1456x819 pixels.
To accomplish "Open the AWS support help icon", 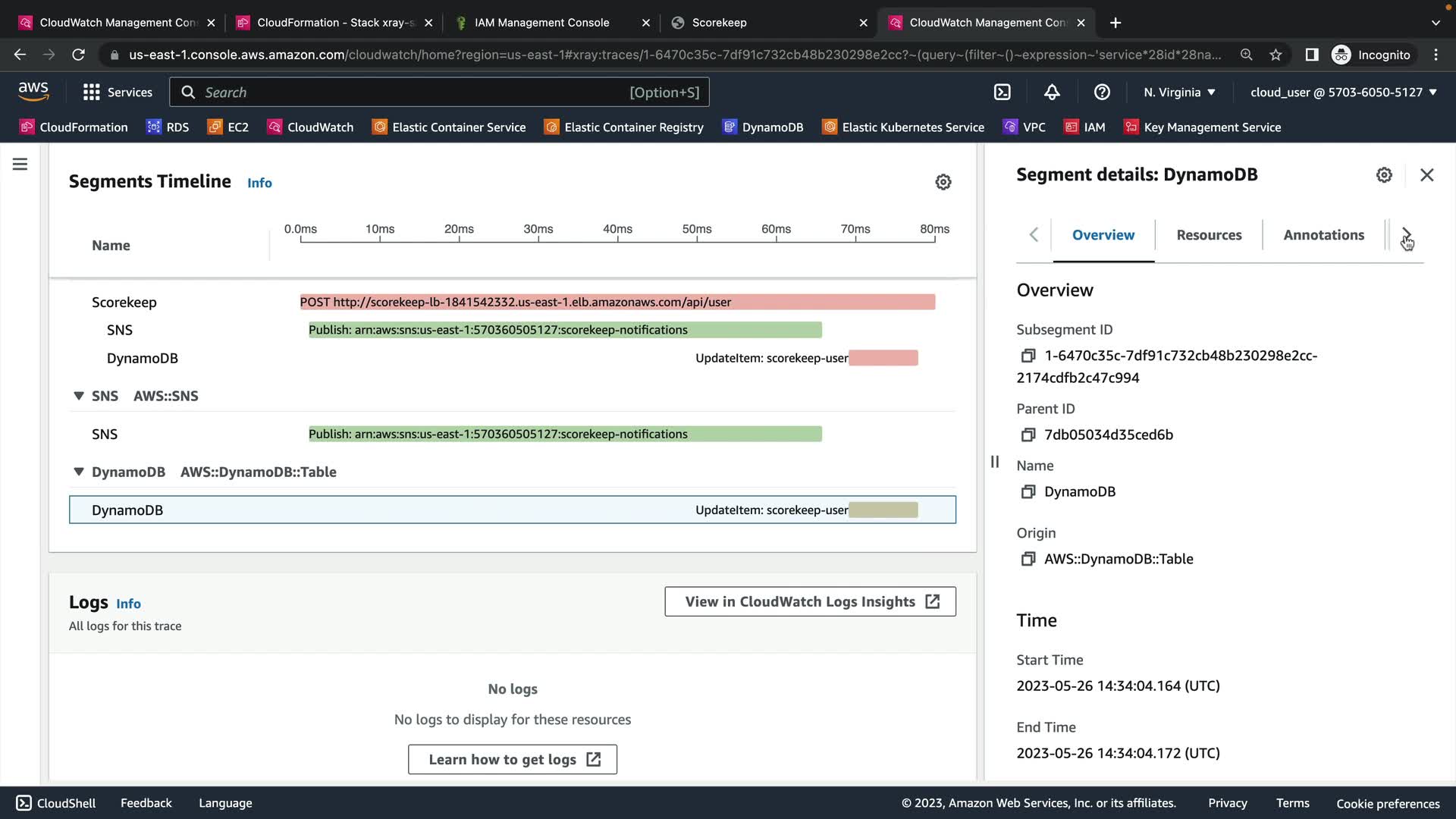I will pos(1102,92).
